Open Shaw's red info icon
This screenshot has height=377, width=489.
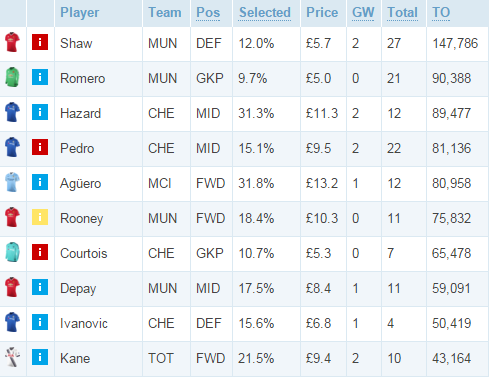click(40, 42)
